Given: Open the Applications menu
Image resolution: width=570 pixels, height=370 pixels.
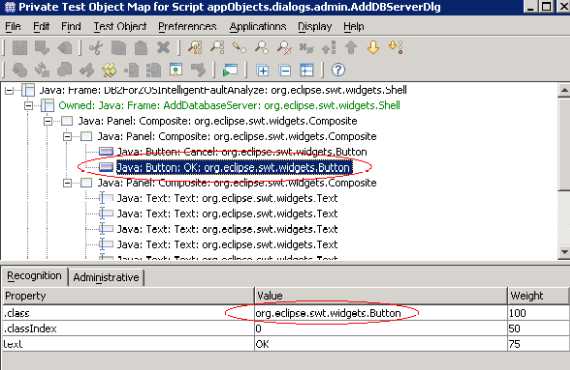Looking at the screenshot, I should coord(258,27).
